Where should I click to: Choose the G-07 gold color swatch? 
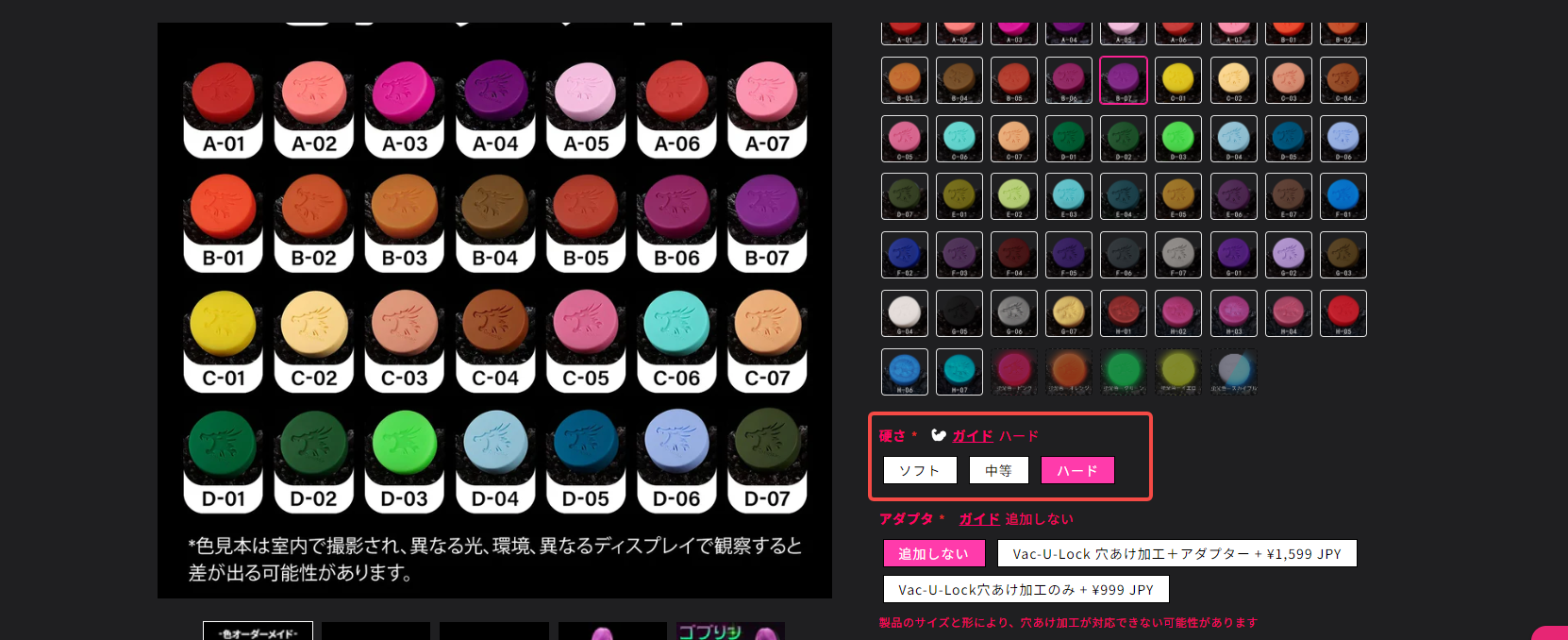pyautogui.click(x=1069, y=313)
